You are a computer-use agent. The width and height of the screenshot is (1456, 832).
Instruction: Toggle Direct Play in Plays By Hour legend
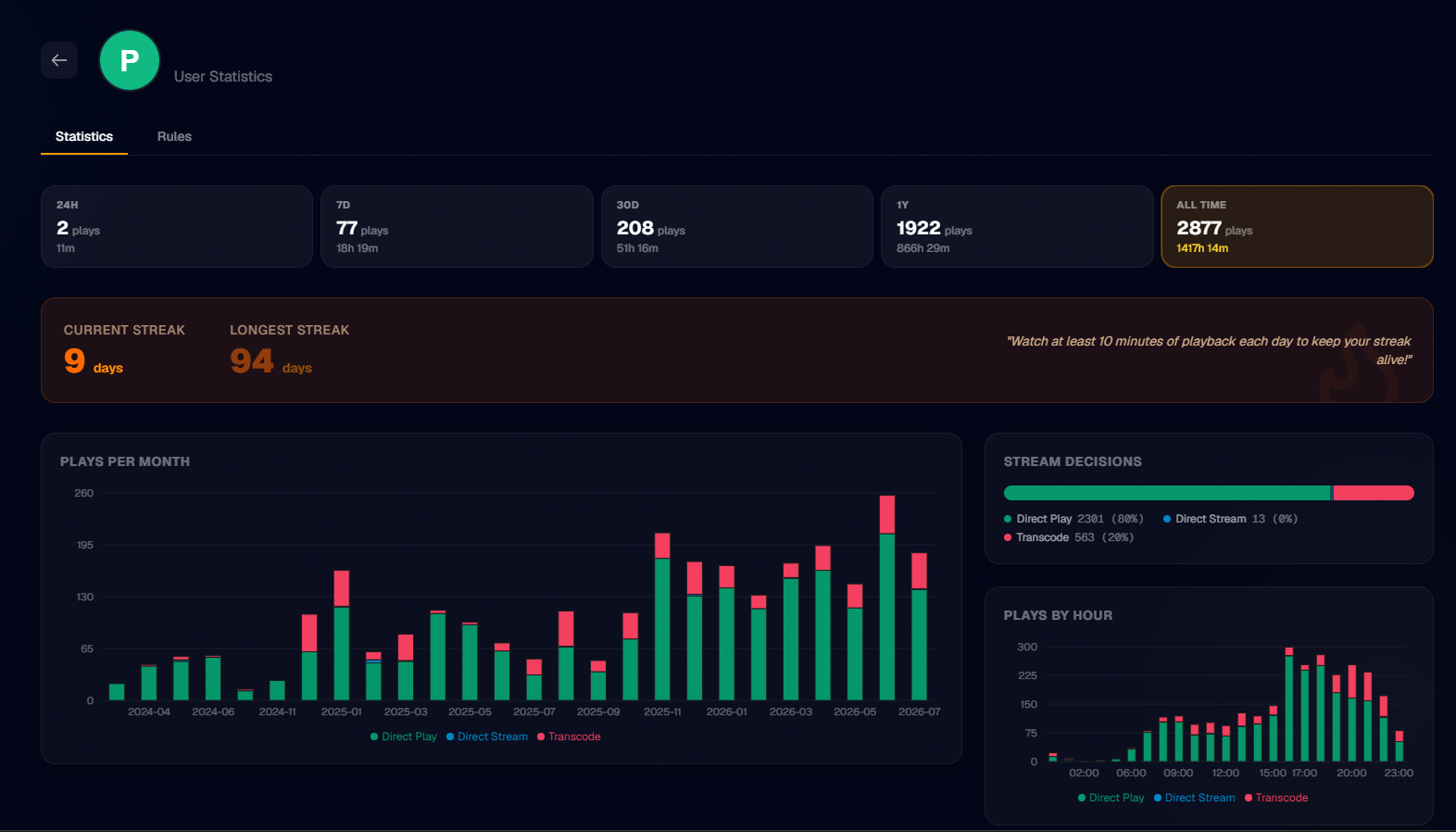(x=1111, y=798)
